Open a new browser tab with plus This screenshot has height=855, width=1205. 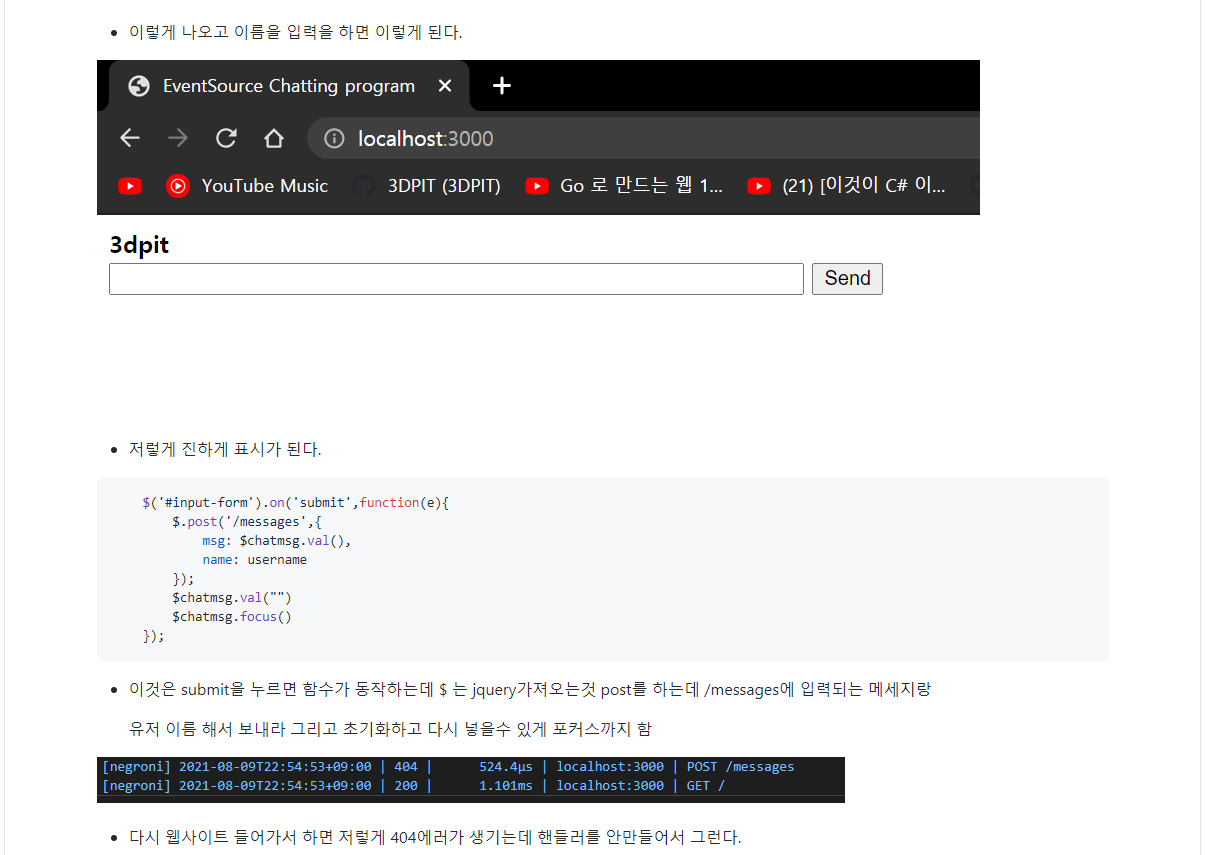point(502,86)
